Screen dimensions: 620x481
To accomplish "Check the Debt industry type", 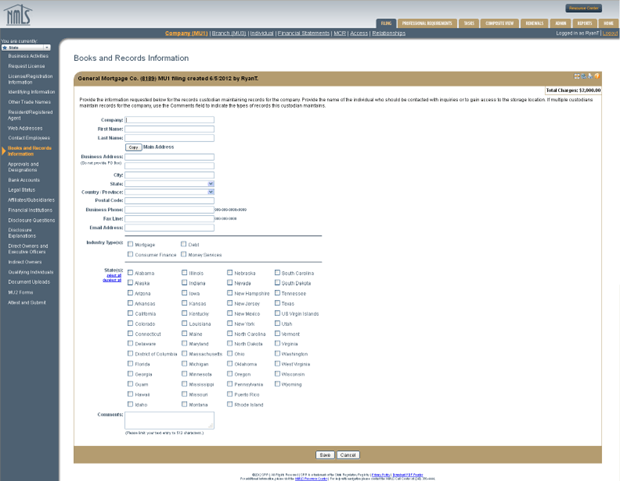I will point(183,244).
